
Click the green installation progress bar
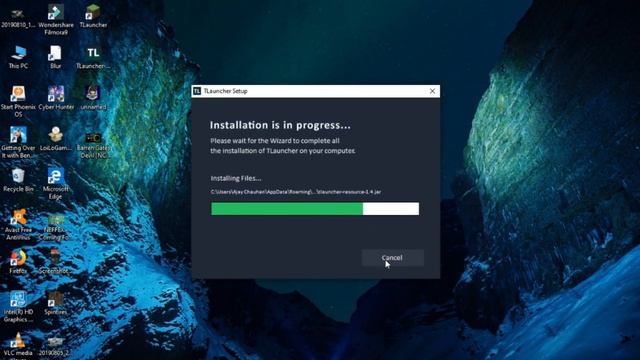(x=315, y=209)
